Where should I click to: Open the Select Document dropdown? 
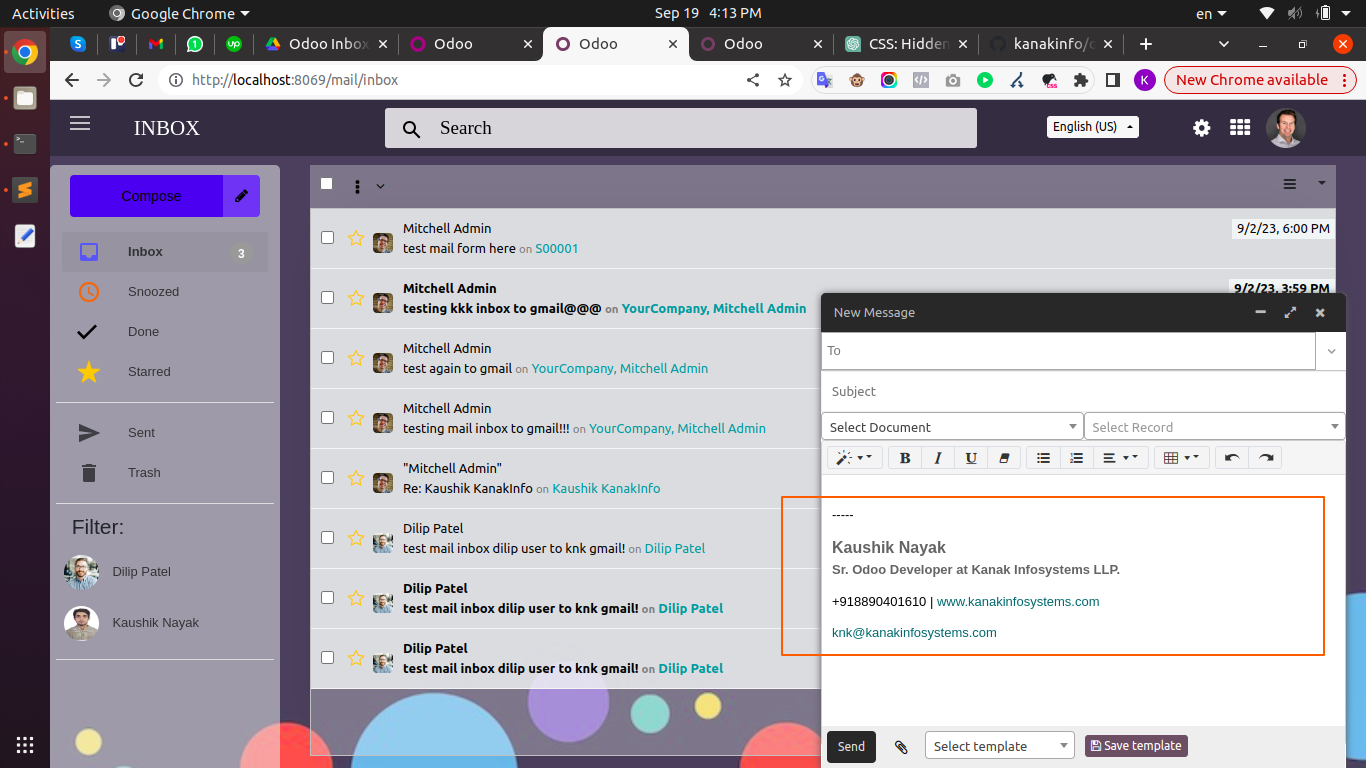click(952, 427)
